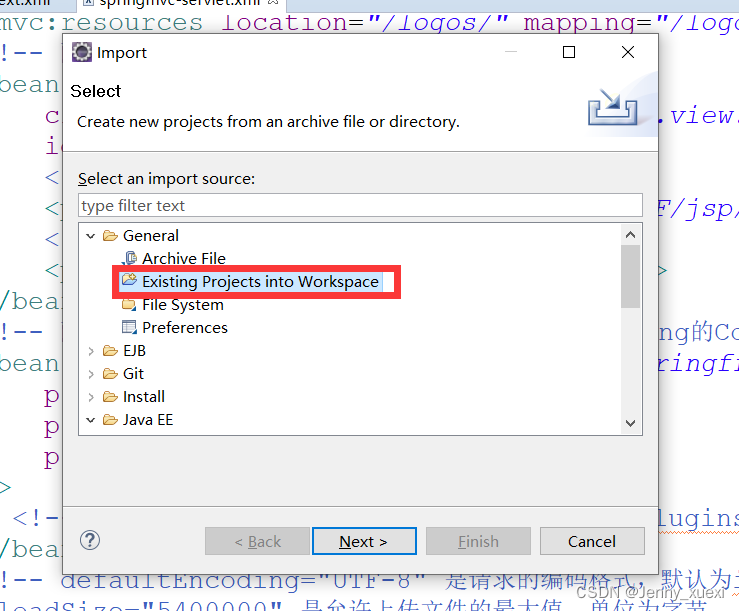Click the Existing Projects folder icon
Screen dimensions: 739x611
coord(129,280)
